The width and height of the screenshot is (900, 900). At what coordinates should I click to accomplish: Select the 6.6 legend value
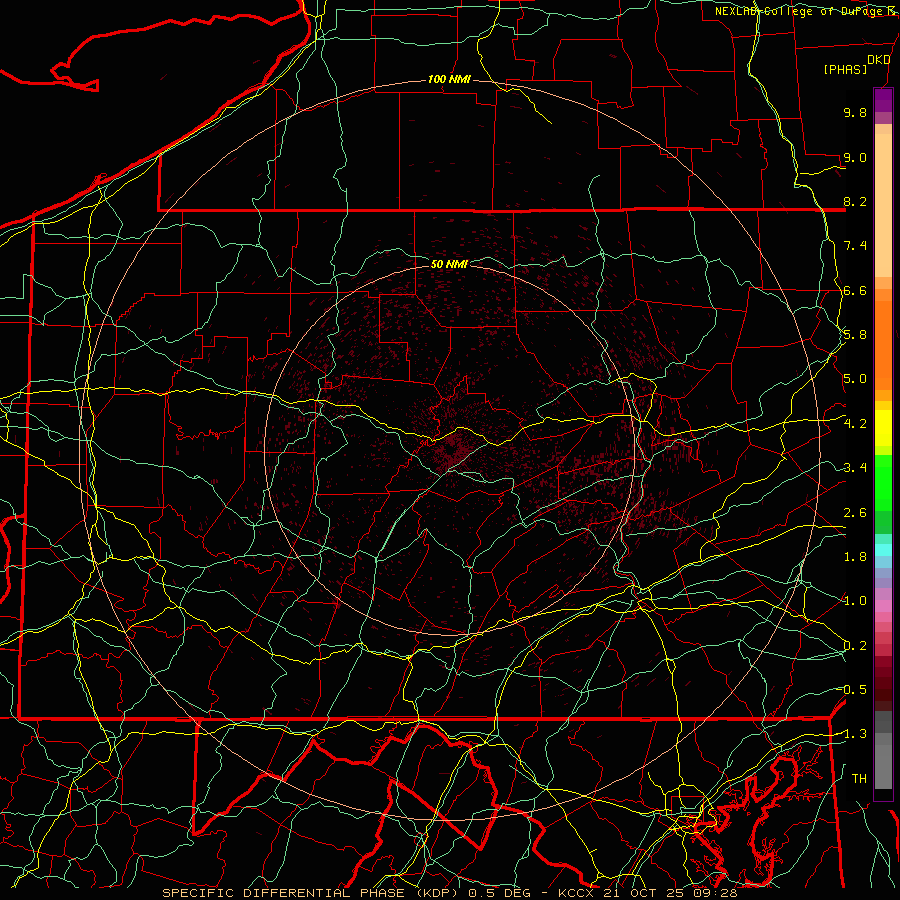click(855, 290)
